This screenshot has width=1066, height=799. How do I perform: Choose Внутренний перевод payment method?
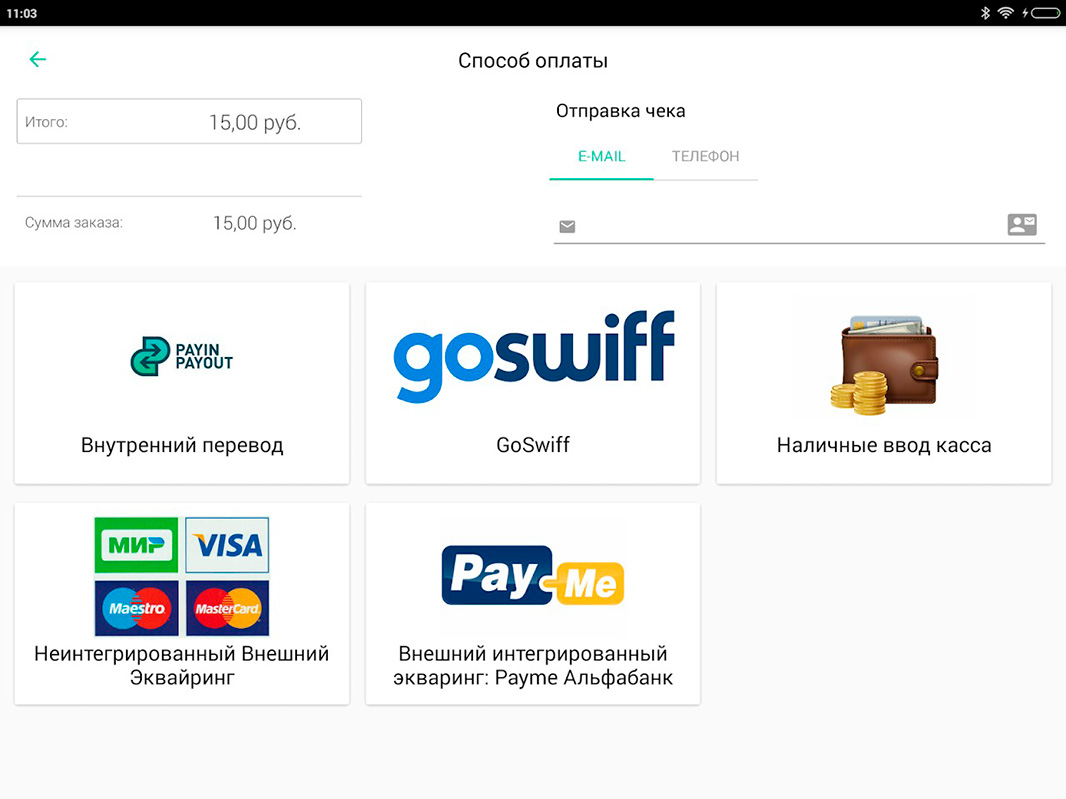(182, 383)
